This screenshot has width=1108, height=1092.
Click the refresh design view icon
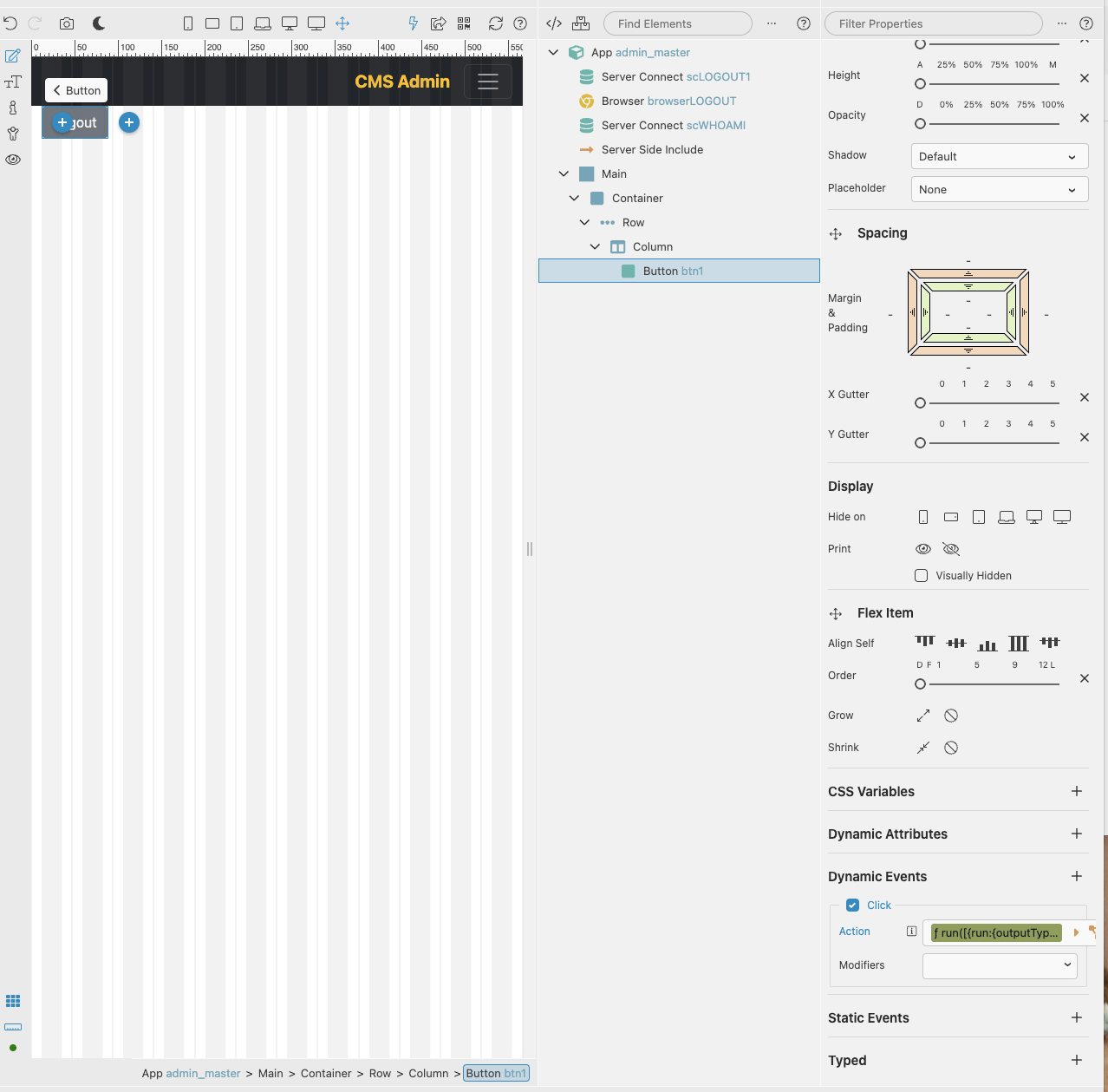tap(496, 23)
